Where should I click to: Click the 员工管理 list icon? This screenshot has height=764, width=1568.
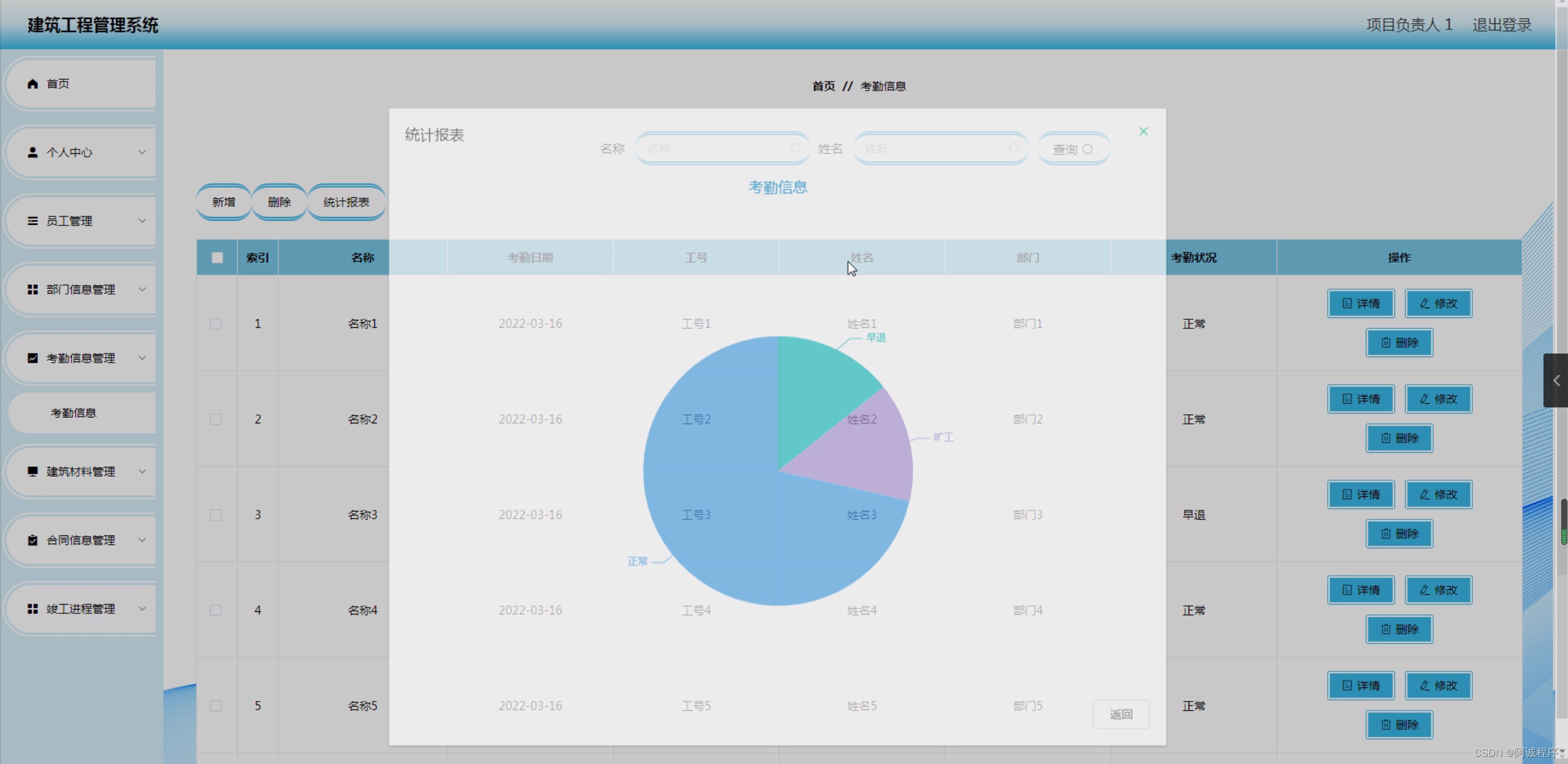tap(32, 221)
